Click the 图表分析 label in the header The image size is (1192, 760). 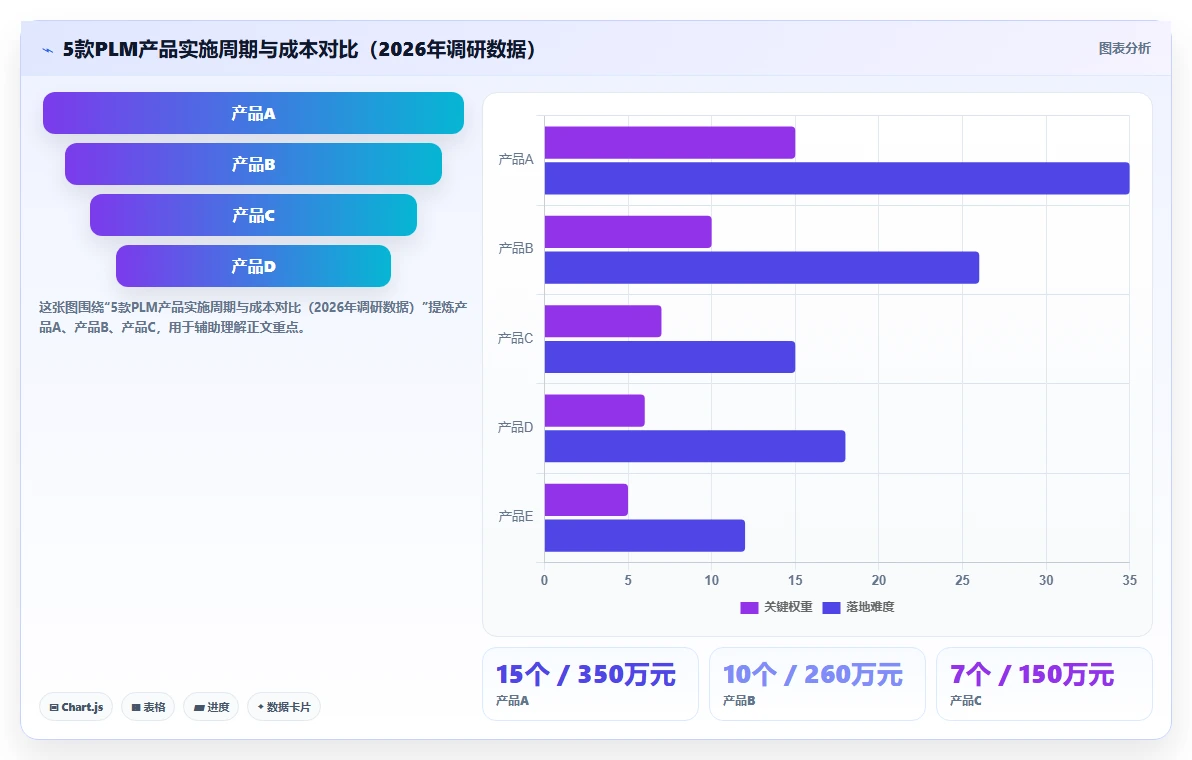tap(1124, 49)
